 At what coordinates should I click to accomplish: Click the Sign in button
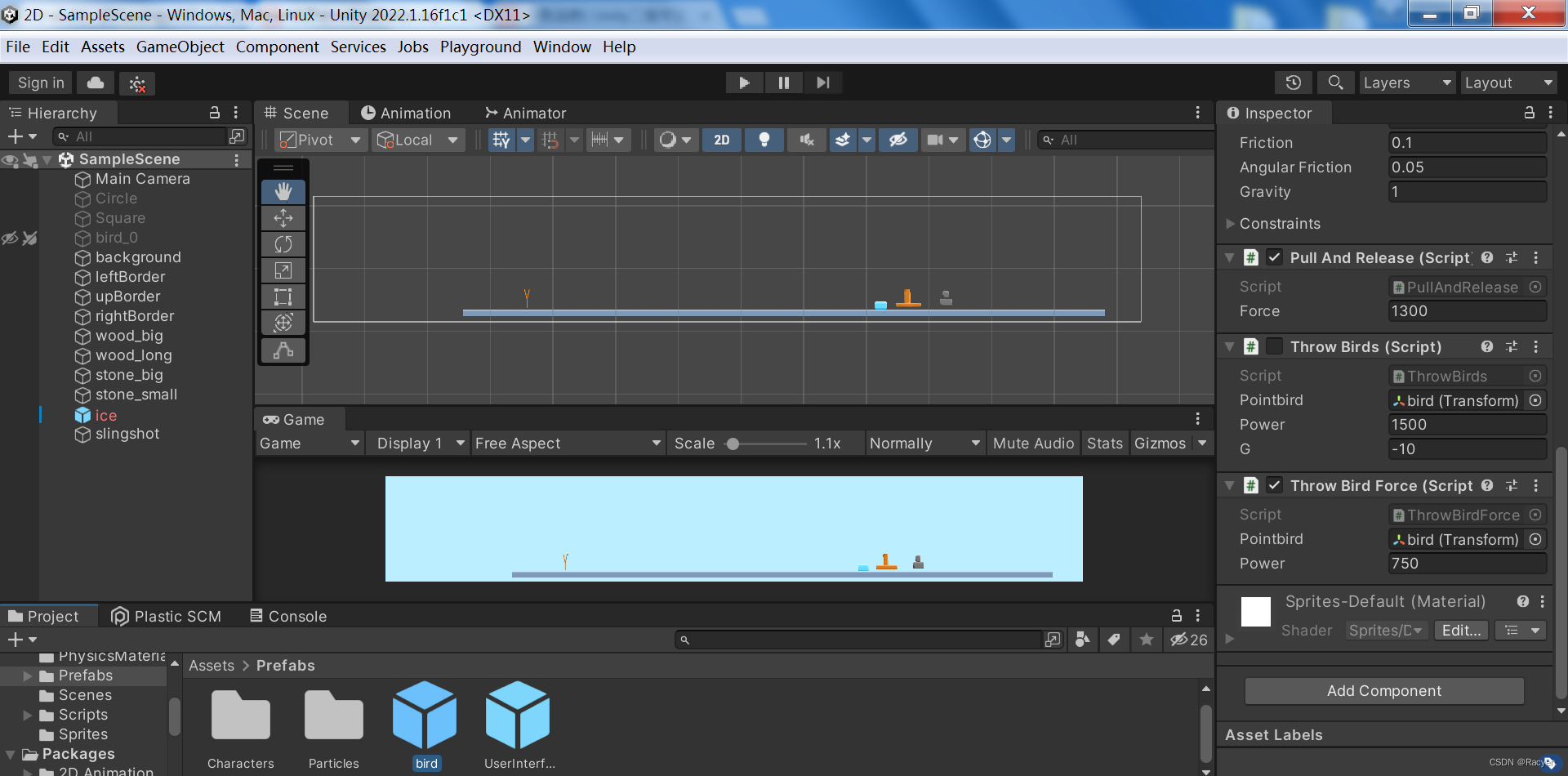pyautogui.click(x=41, y=83)
